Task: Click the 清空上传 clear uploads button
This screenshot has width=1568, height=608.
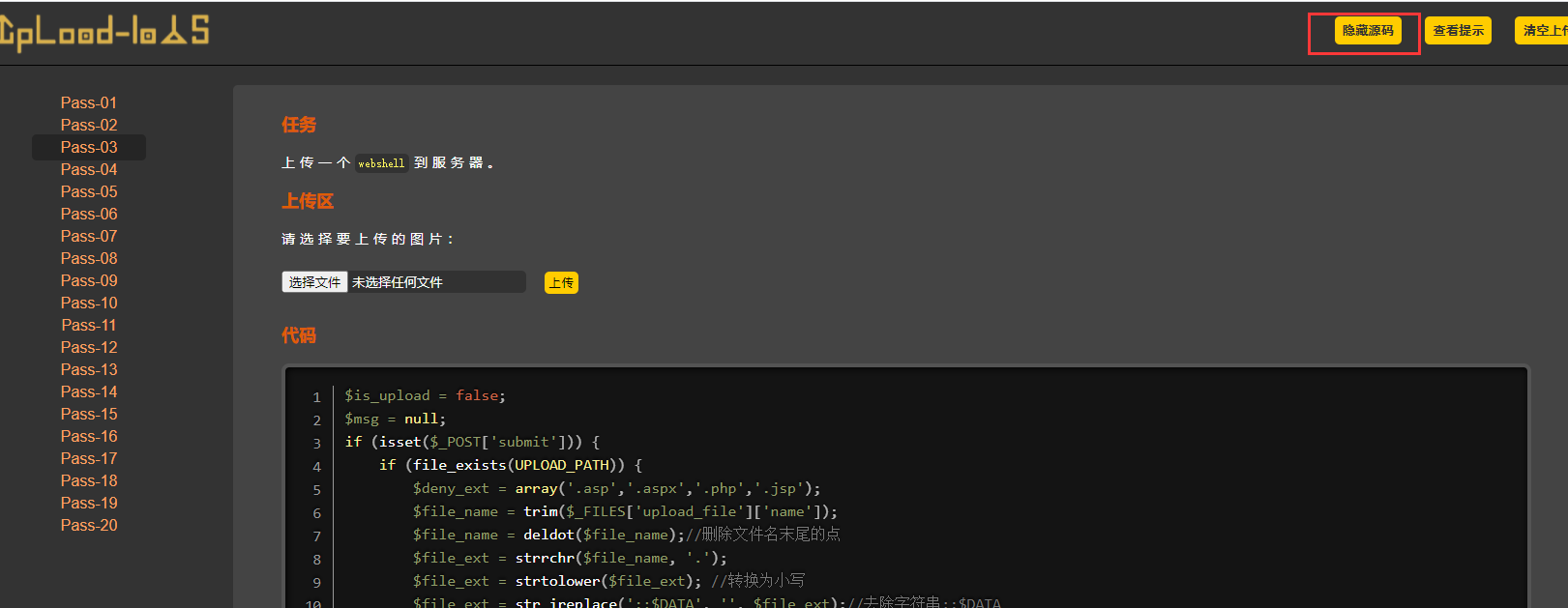Action: pyautogui.click(x=1543, y=31)
